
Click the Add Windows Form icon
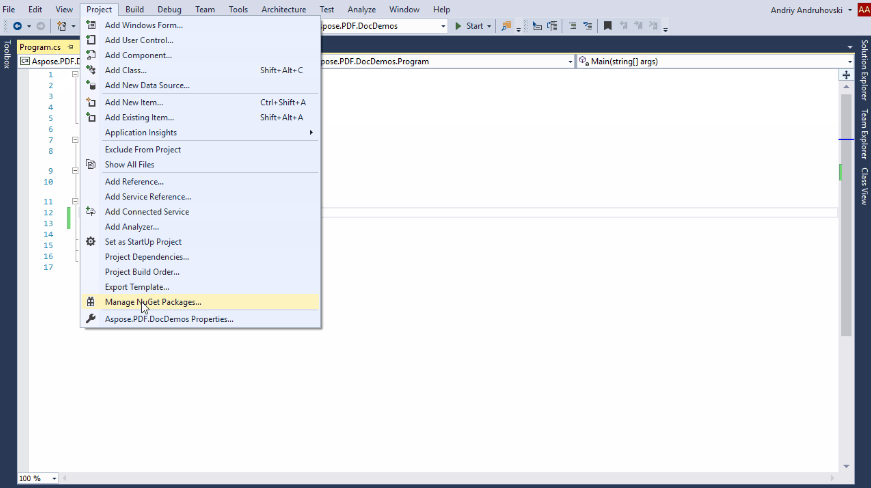[91, 25]
